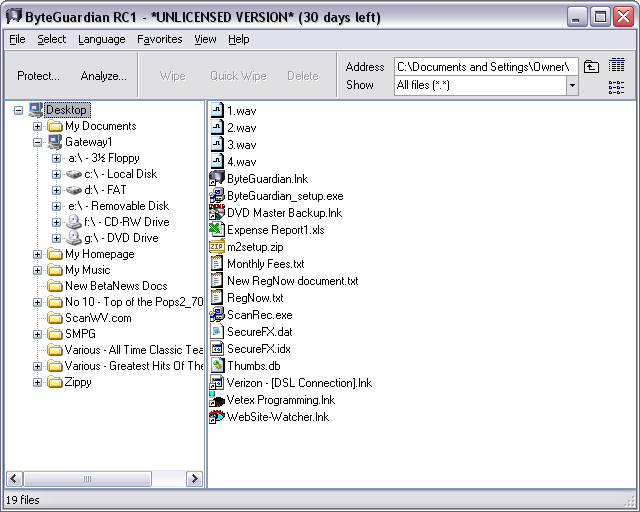The height and width of the screenshot is (512, 640).
Task: Click the Delete toolbar button
Action: coord(303,76)
